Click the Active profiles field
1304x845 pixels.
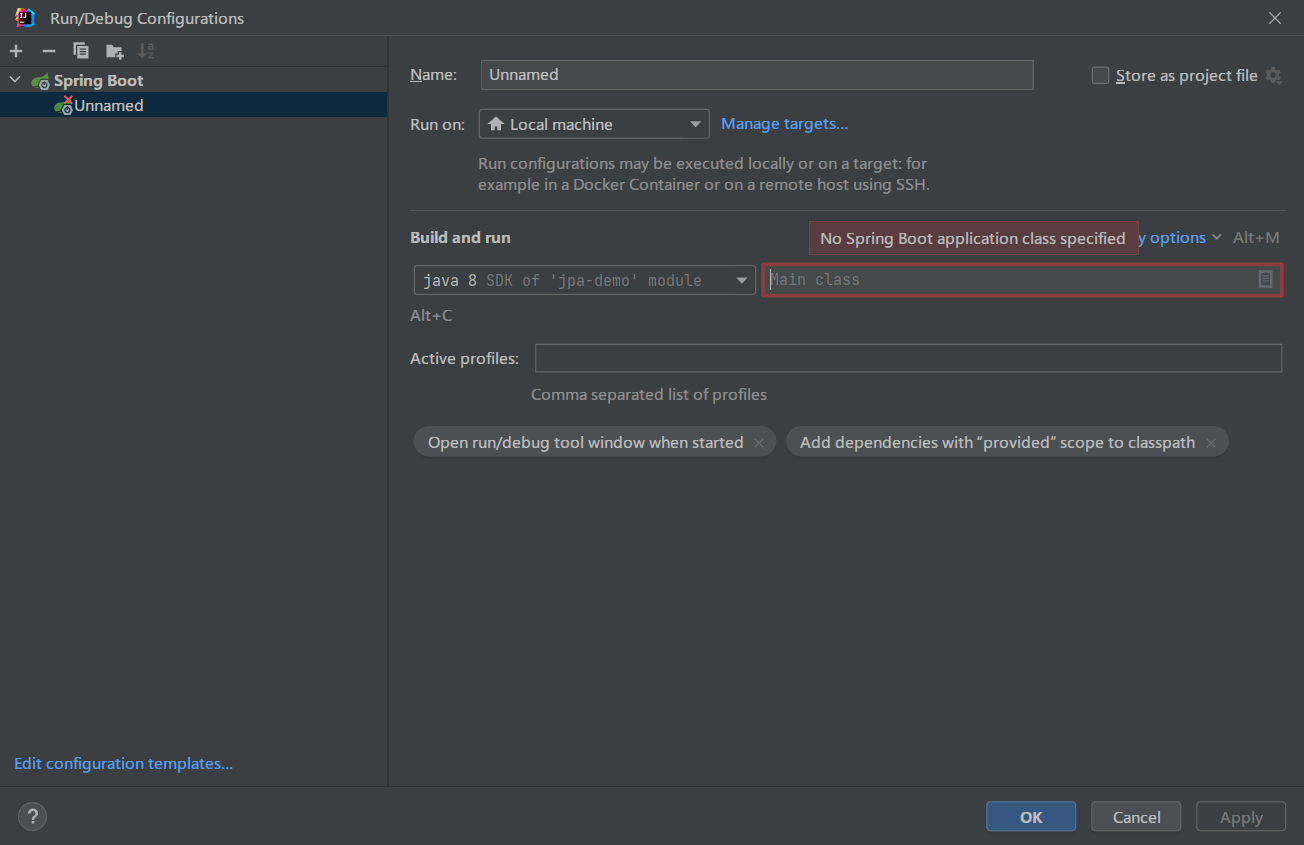(x=908, y=358)
